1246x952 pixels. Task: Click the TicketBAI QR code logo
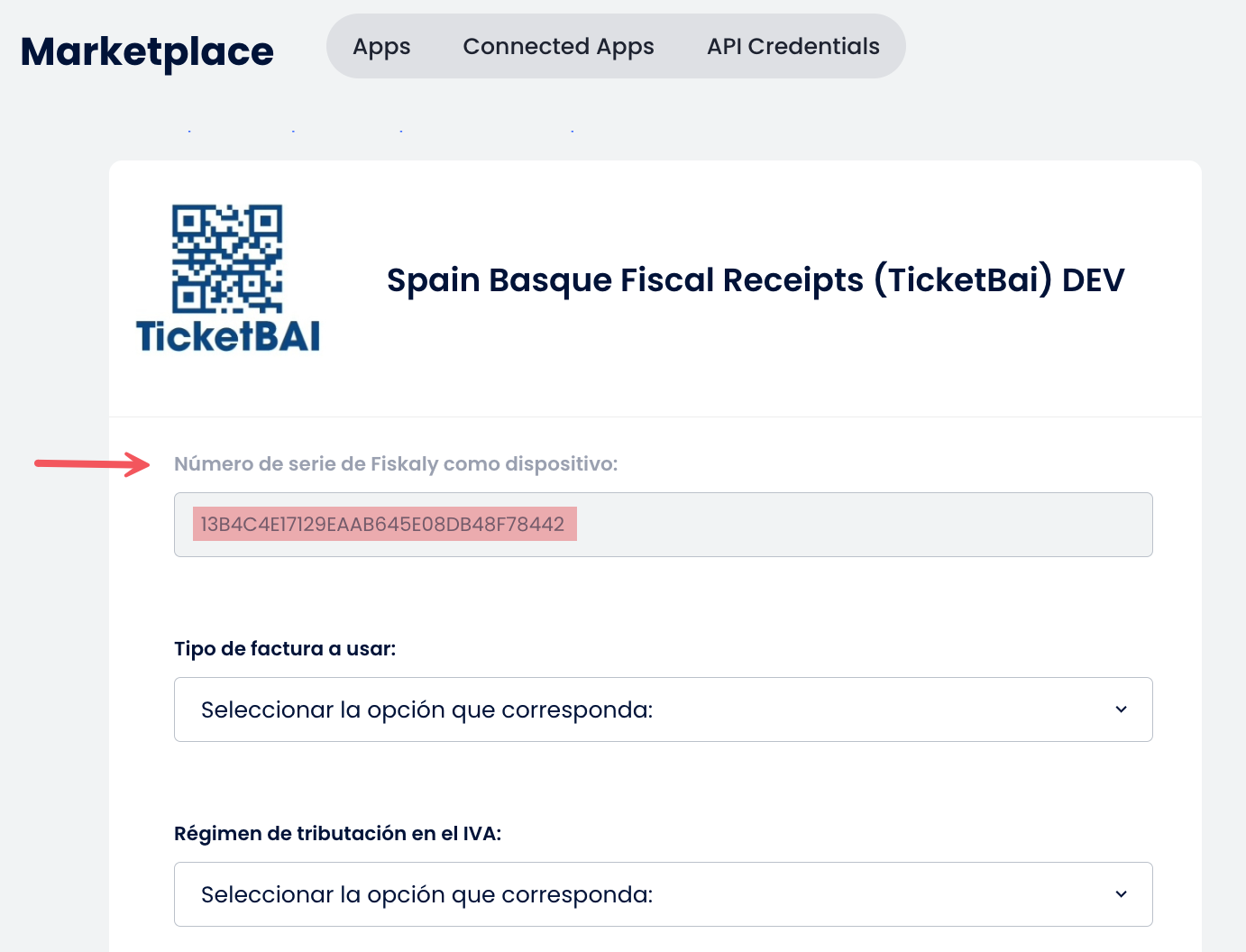click(x=227, y=259)
